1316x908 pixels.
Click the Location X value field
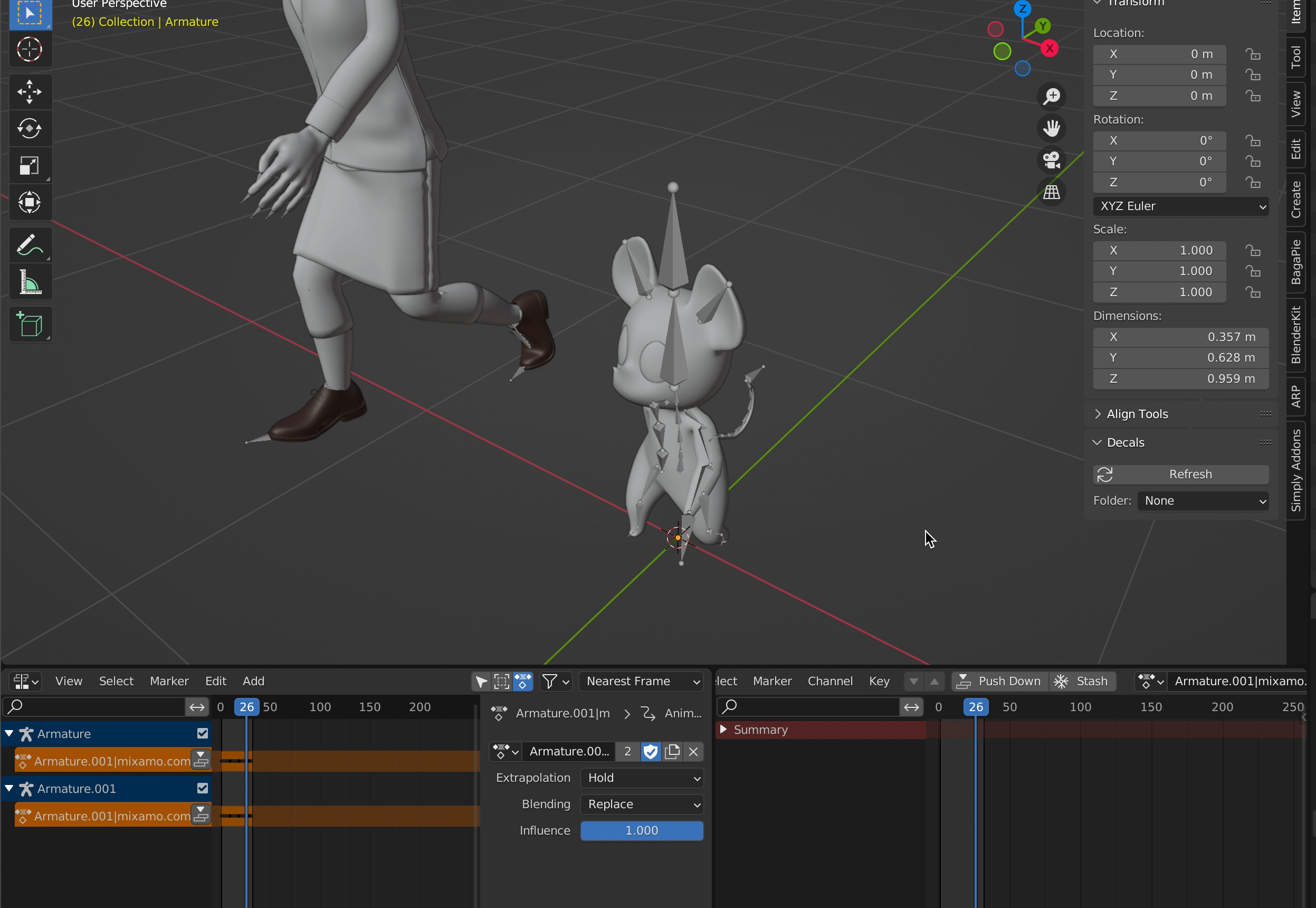click(1159, 54)
